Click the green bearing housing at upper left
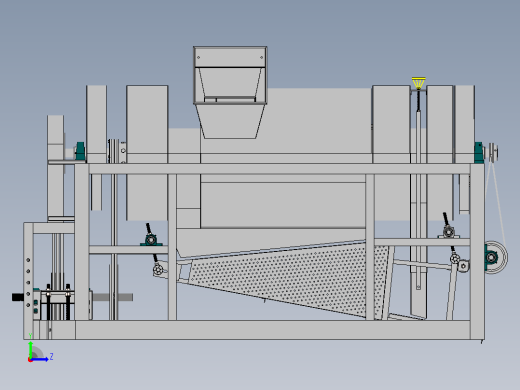The width and height of the screenshot is (520, 390). (80, 151)
